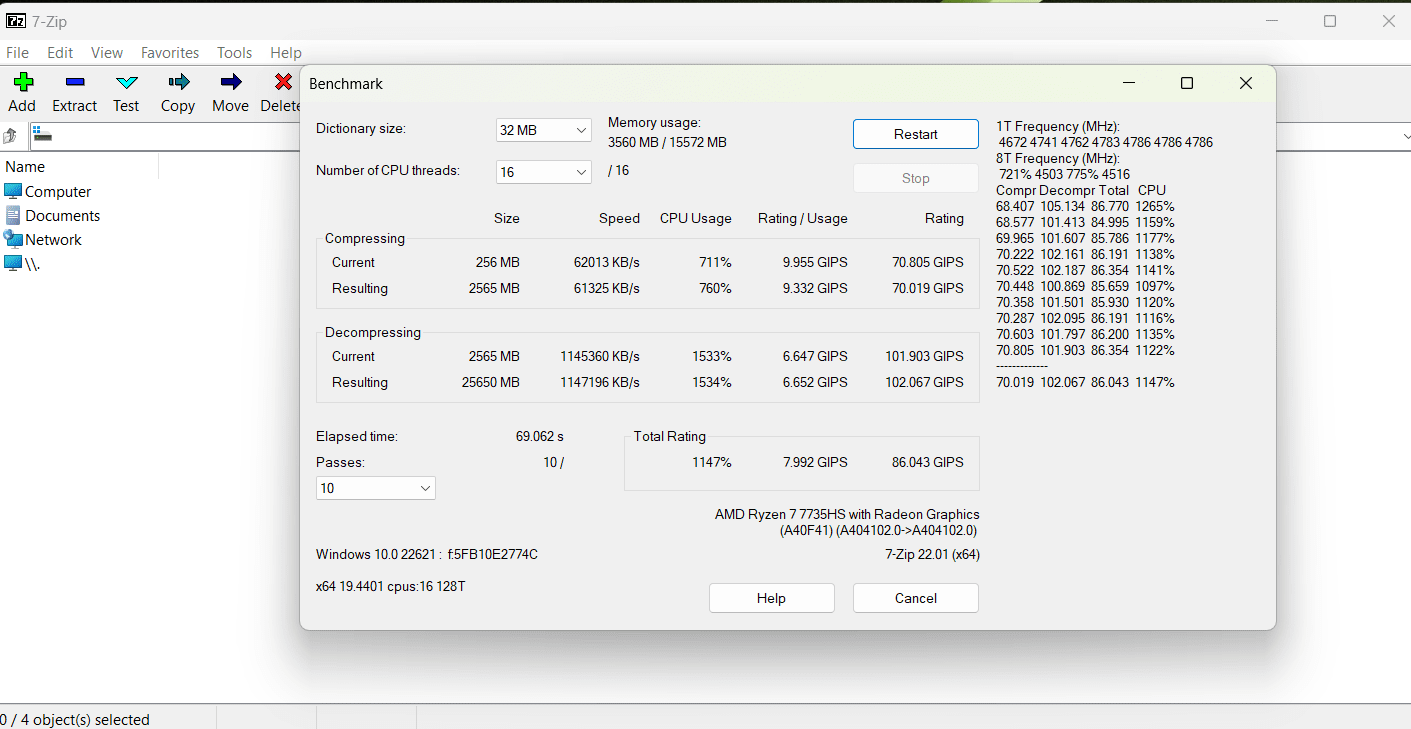The height and width of the screenshot is (729, 1411).
Task: Open the Passes dropdown
Action: click(x=375, y=488)
